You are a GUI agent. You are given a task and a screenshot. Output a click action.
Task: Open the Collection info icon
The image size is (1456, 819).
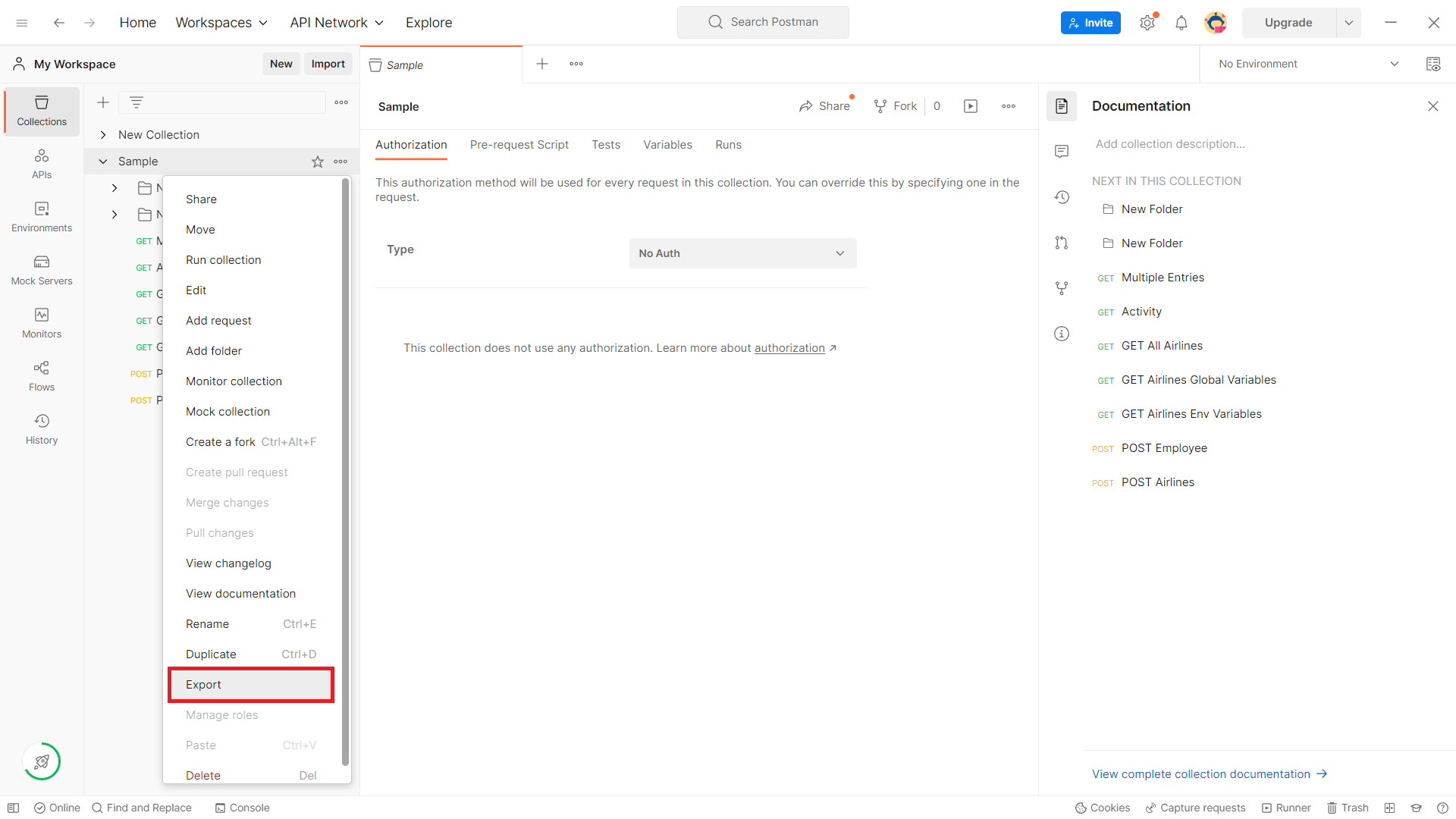pyautogui.click(x=1062, y=334)
